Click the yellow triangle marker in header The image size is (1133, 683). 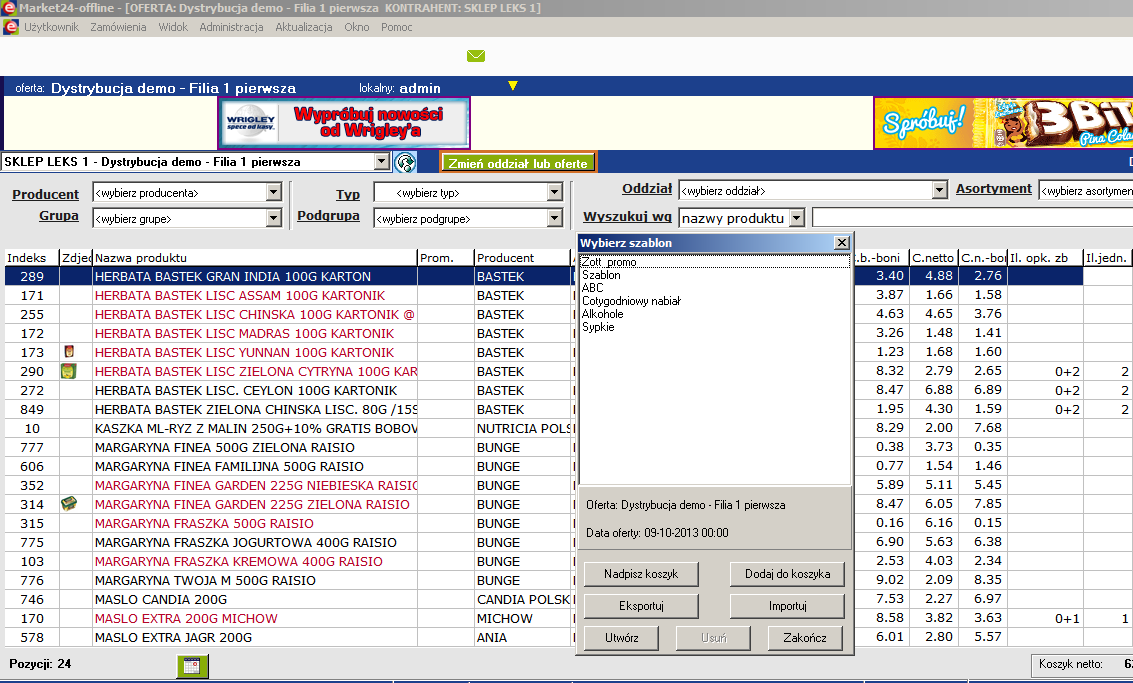(512, 86)
